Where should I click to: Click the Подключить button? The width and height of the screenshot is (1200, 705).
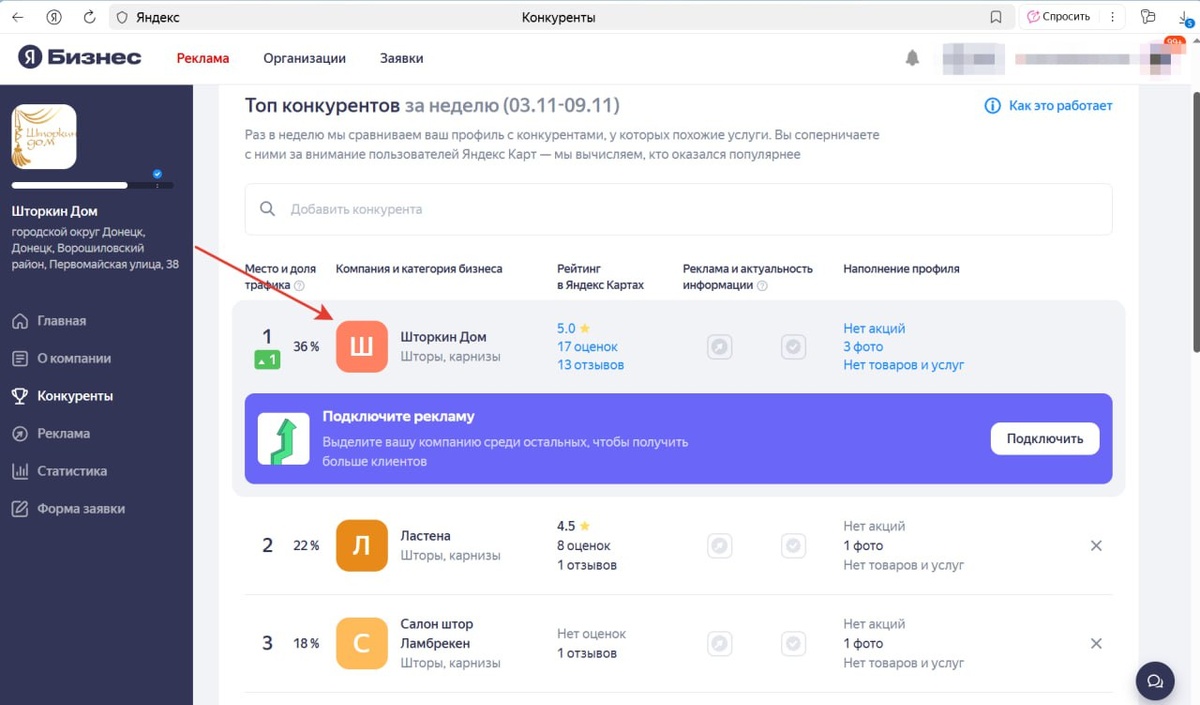(1045, 439)
